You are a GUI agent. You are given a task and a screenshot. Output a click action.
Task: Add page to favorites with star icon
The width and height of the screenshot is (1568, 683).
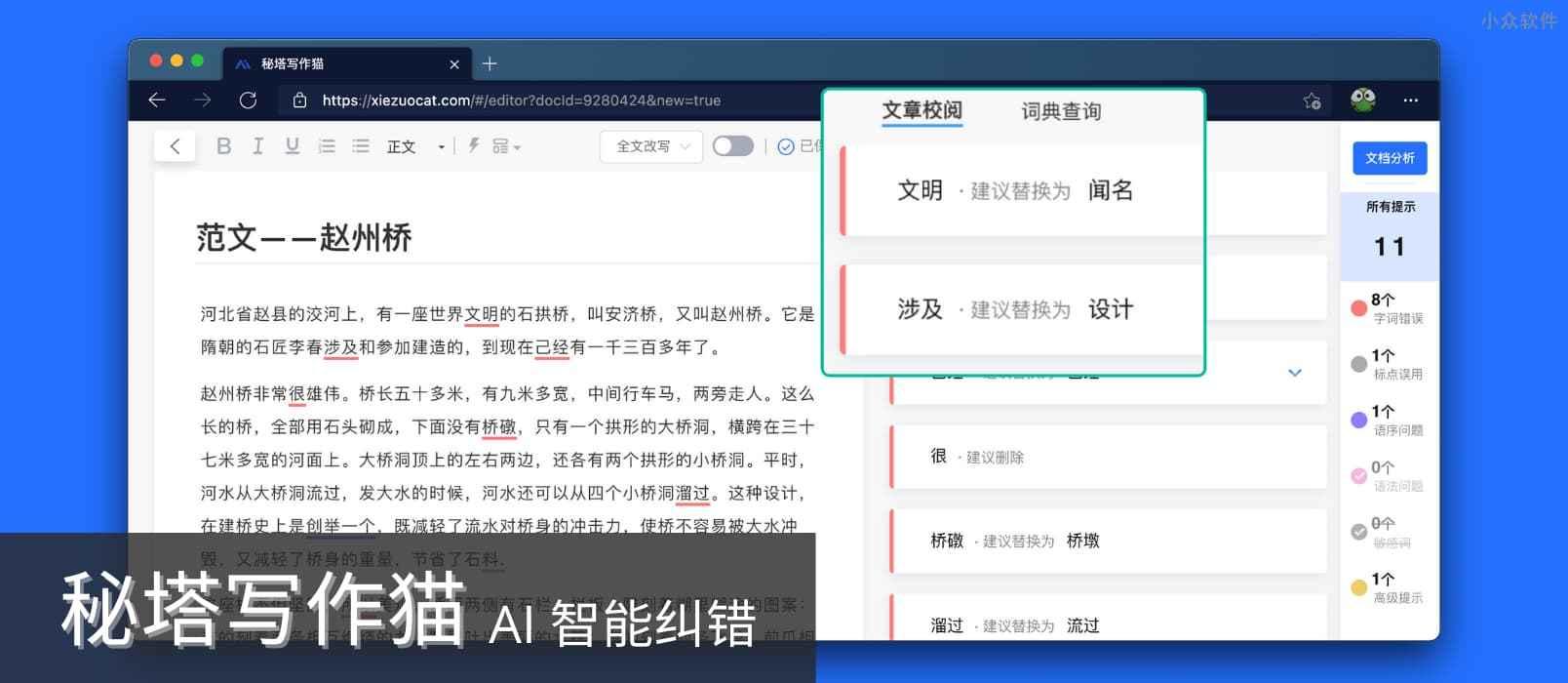tap(1312, 100)
